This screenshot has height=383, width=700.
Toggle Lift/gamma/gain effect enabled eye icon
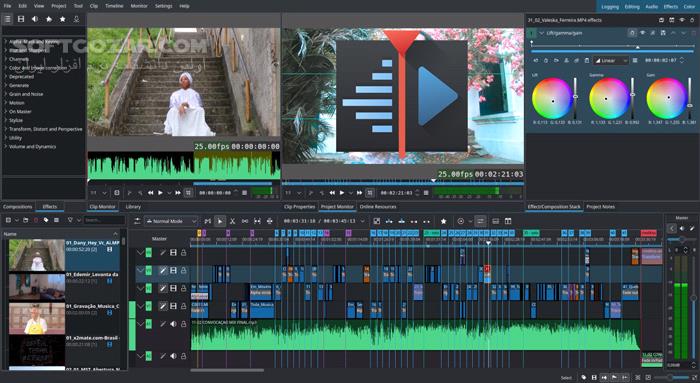tap(642, 33)
